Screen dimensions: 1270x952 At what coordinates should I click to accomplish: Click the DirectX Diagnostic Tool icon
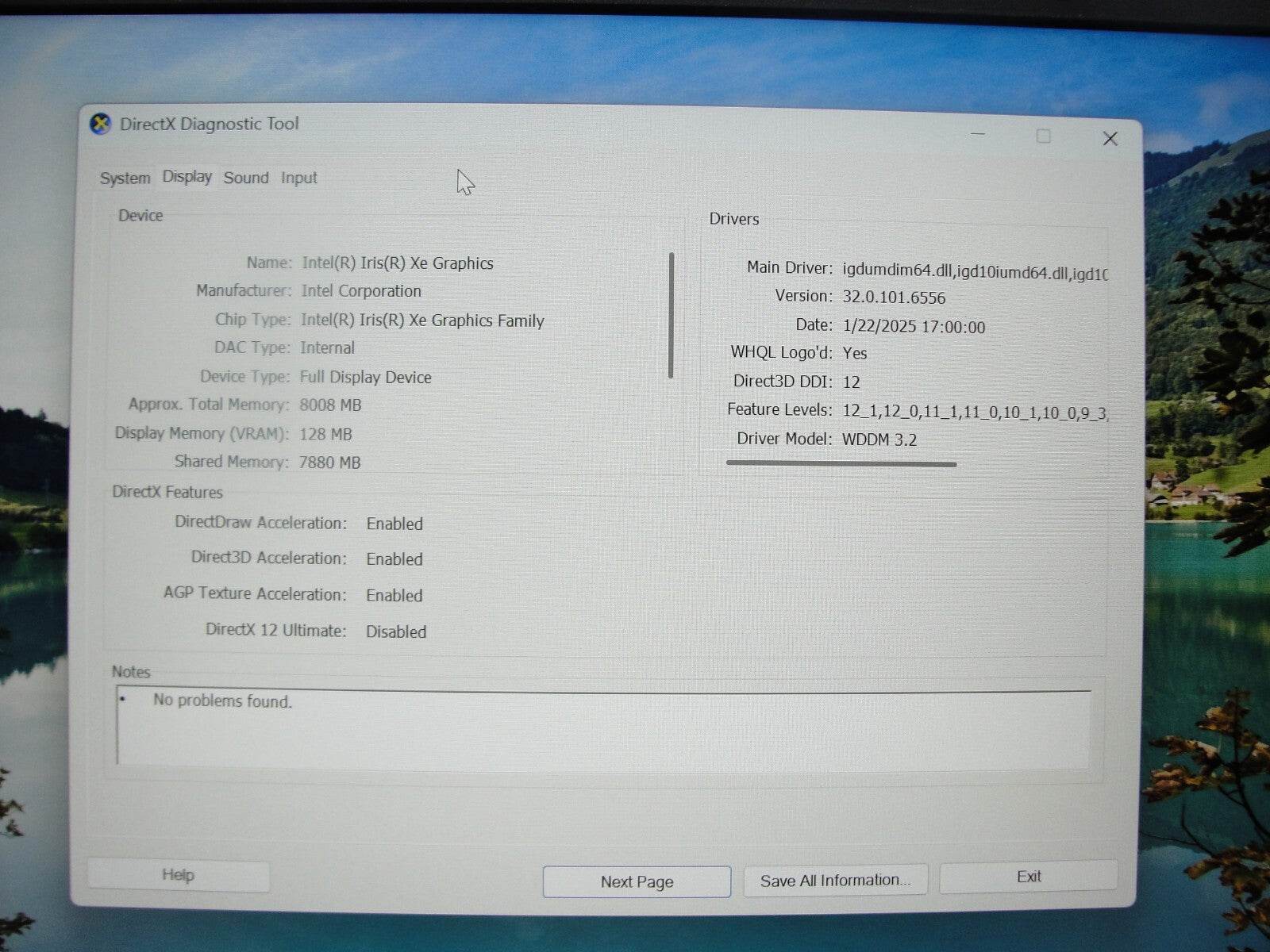101,124
